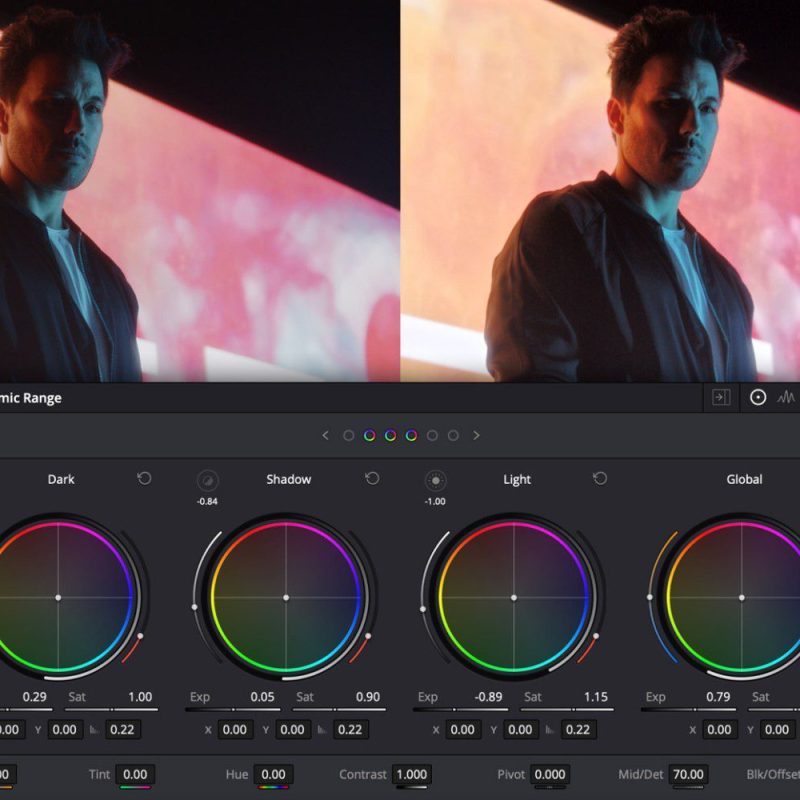This screenshot has height=800, width=800.
Task: Click the Contrast value 1.000
Action: 412,774
